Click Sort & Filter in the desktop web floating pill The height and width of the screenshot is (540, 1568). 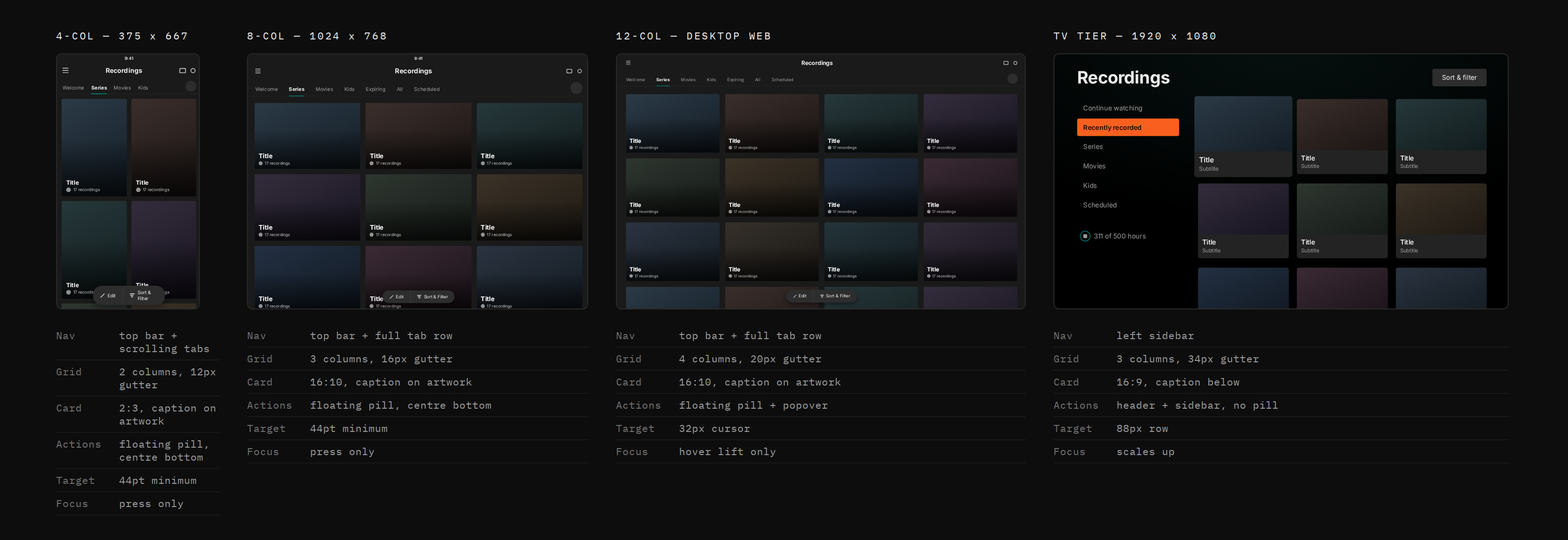click(835, 296)
